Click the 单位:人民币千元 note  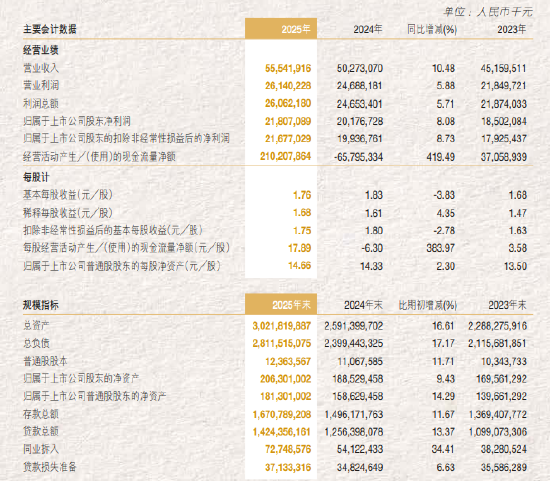click(488, 12)
